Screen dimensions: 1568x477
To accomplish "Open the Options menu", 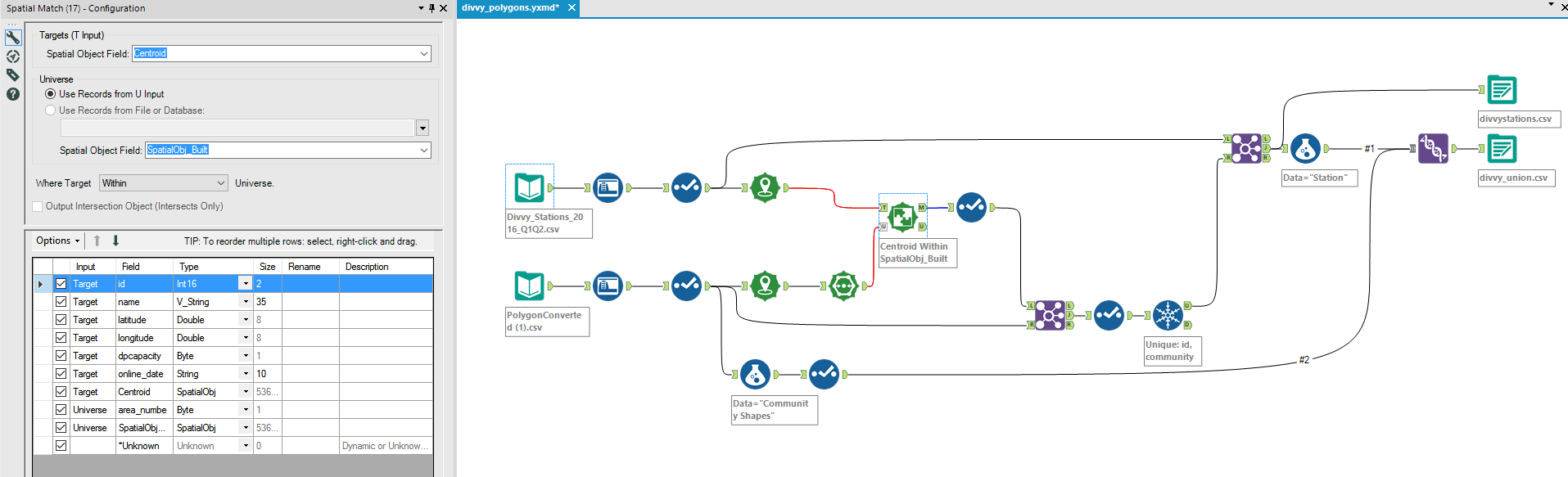I will (x=57, y=241).
